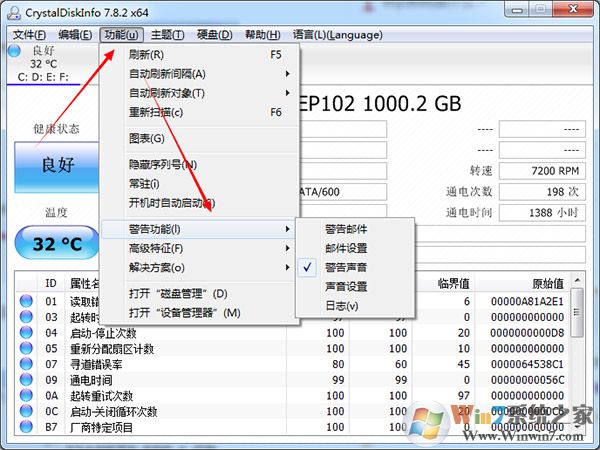Click raw value 00000A81A2E1

point(527,302)
